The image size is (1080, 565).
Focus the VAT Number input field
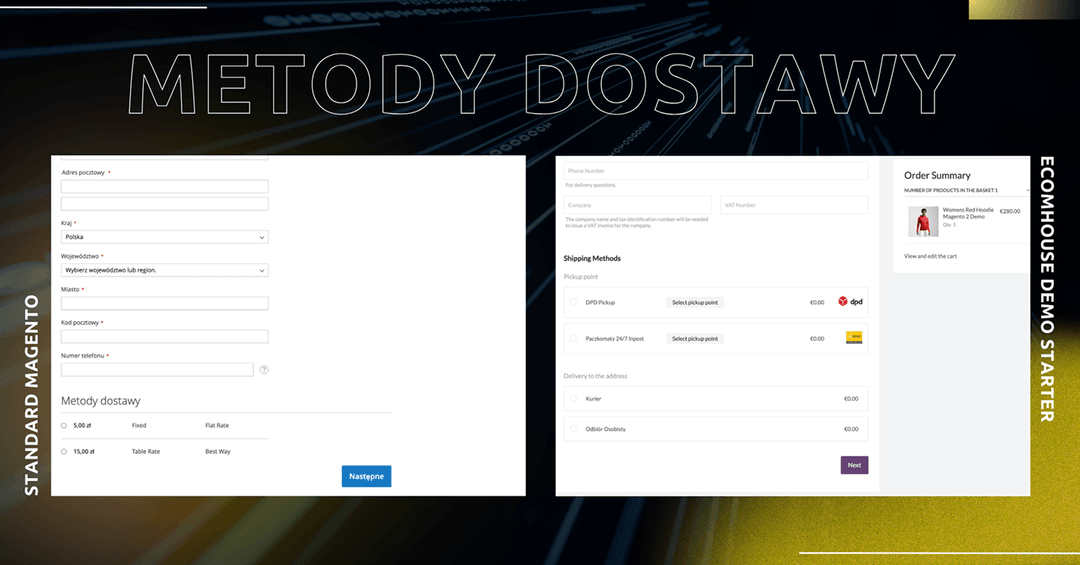click(x=794, y=205)
